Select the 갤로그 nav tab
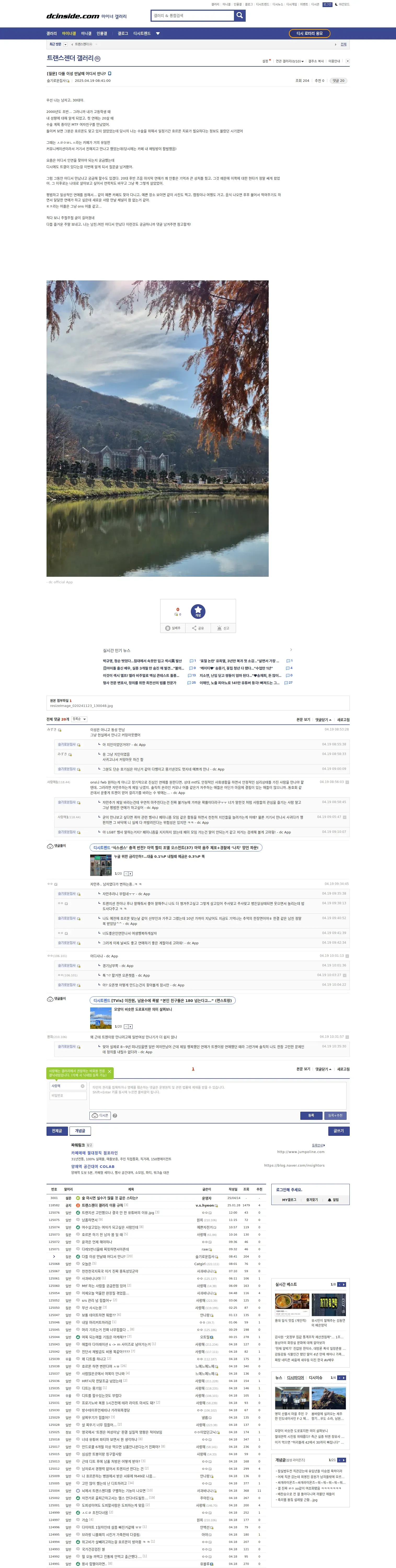Screen dimensions: 396x1568 (x=123, y=33)
